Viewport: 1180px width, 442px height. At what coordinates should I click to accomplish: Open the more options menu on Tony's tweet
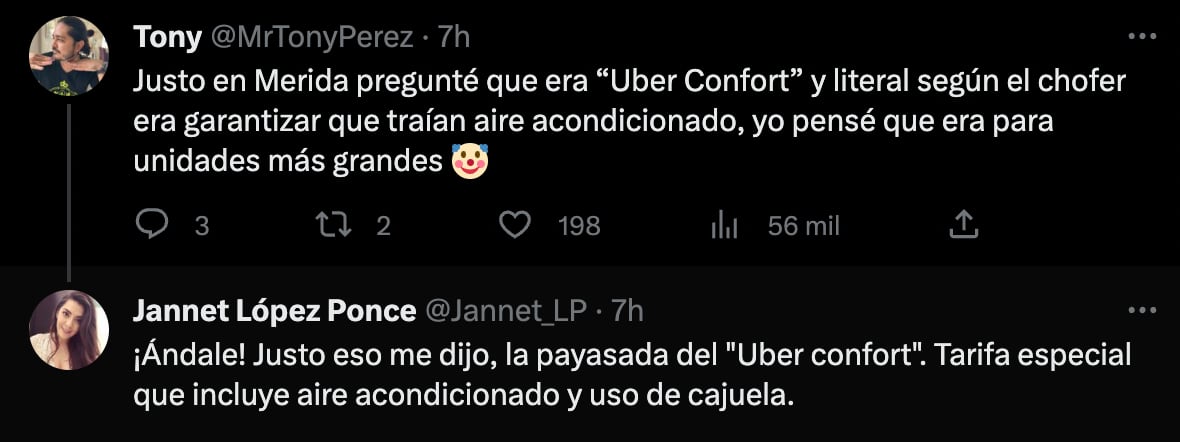point(1142,36)
